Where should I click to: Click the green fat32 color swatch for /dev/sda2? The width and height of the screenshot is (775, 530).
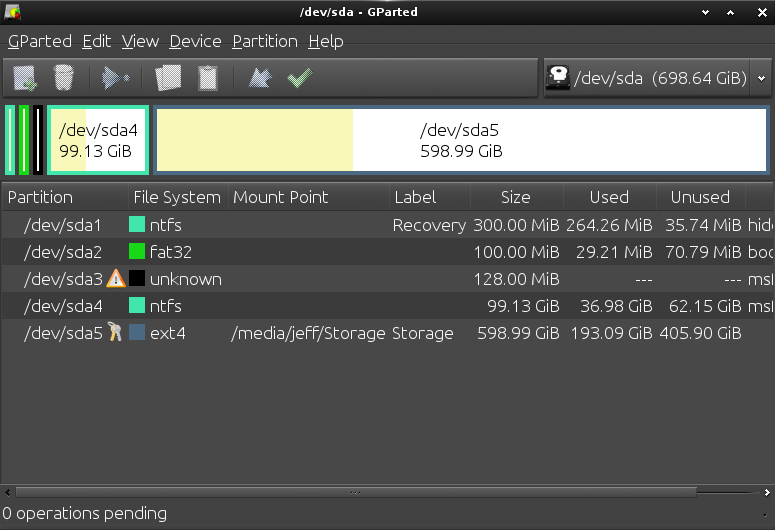137,252
